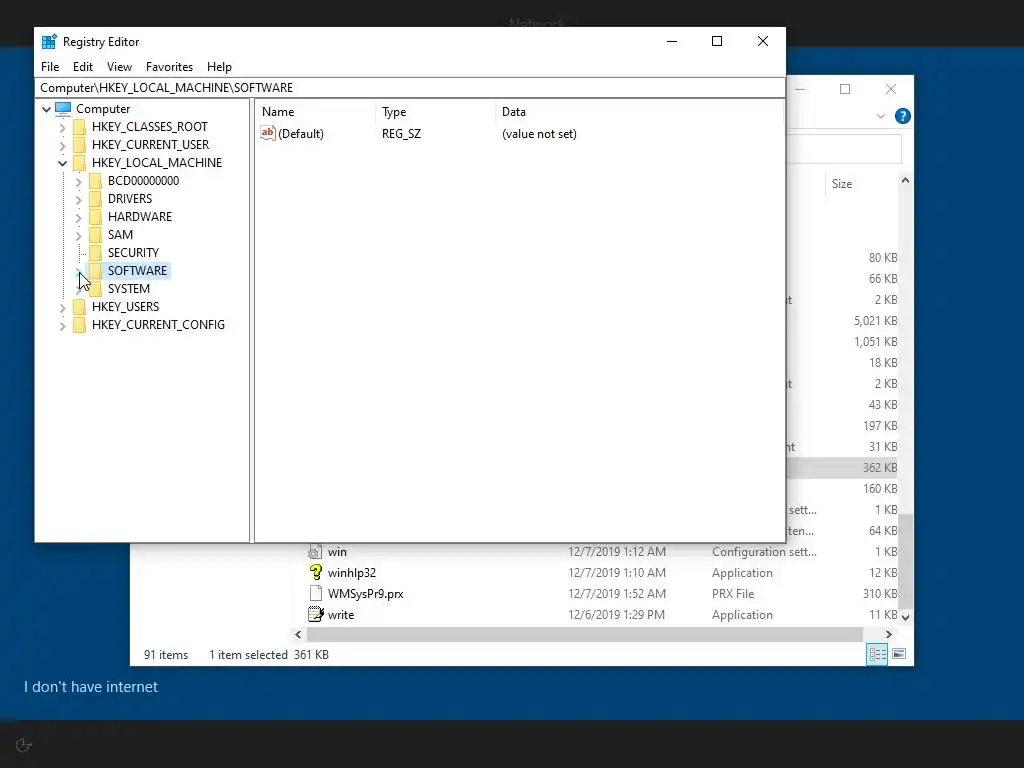
Task: Switch Explorer to large icons view
Action: click(899, 654)
